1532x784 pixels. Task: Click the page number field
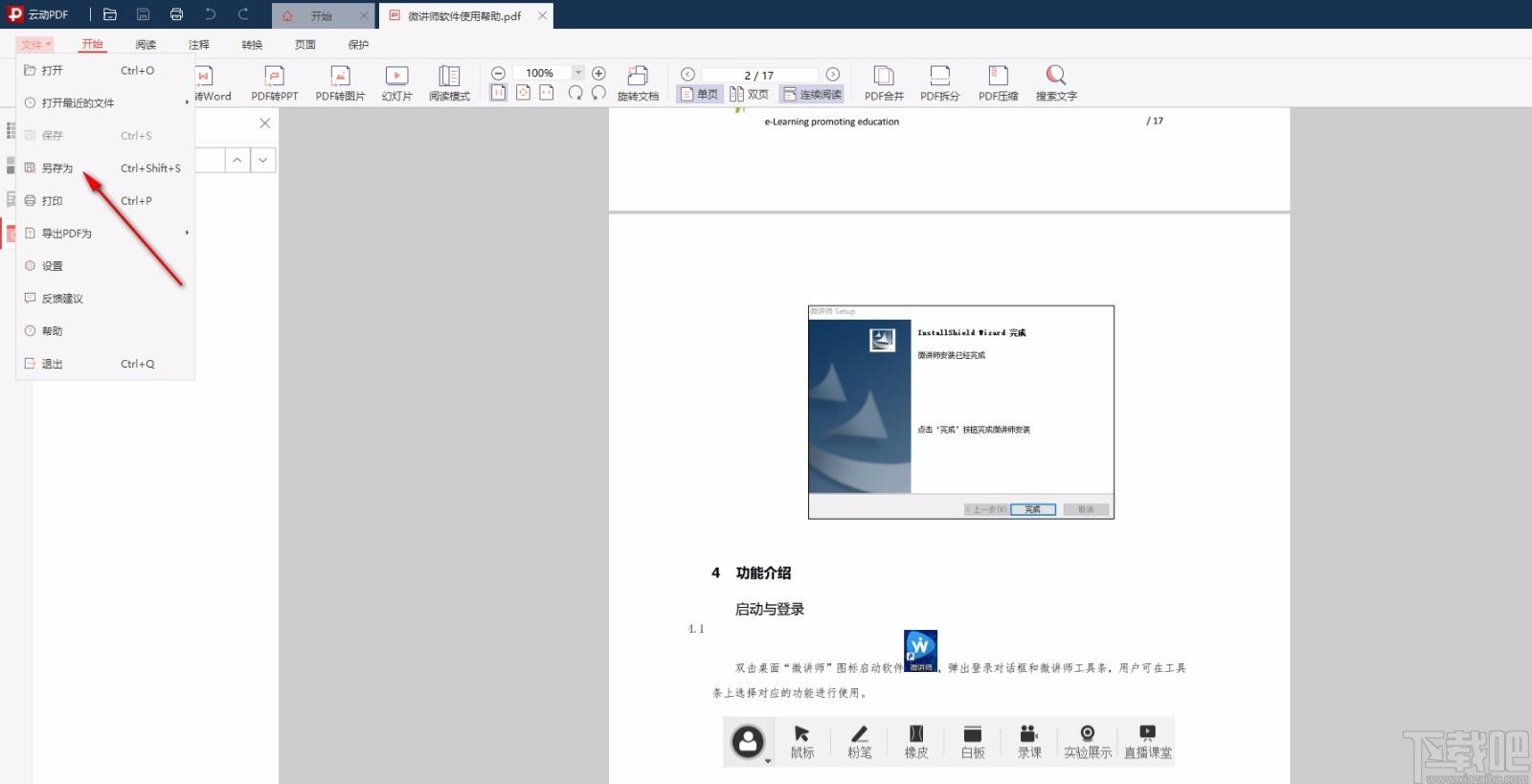[759, 75]
